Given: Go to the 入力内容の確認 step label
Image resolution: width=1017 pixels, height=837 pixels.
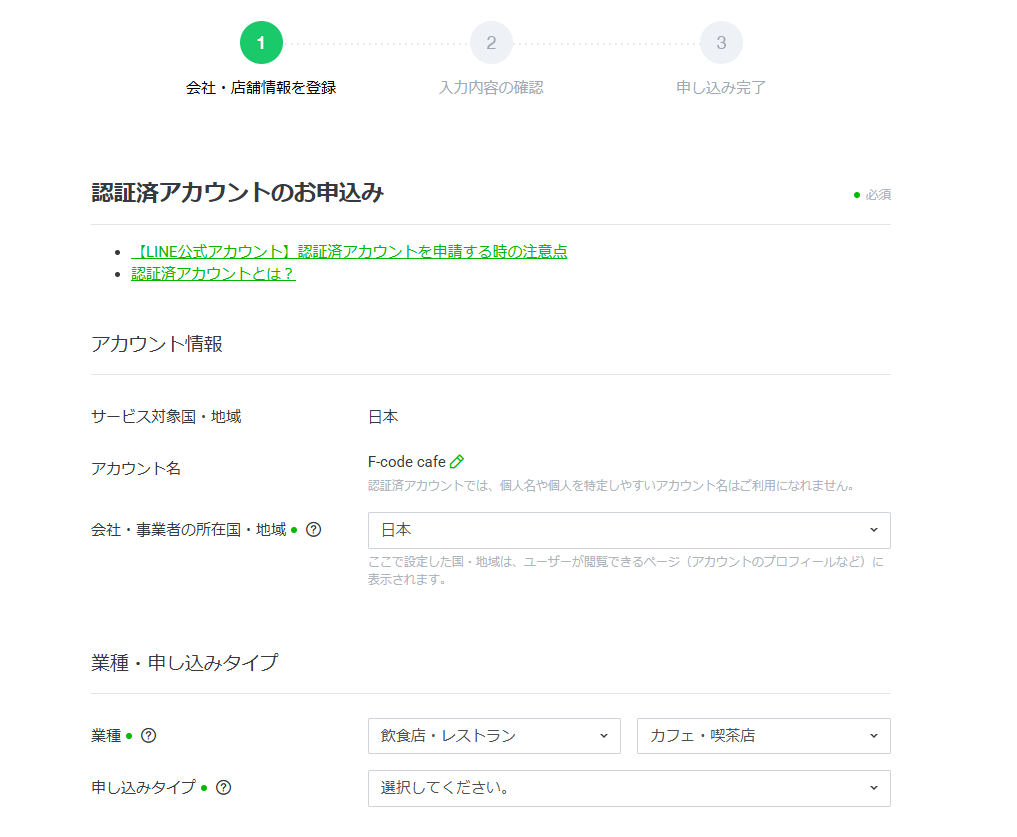Looking at the screenshot, I should pos(491,88).
